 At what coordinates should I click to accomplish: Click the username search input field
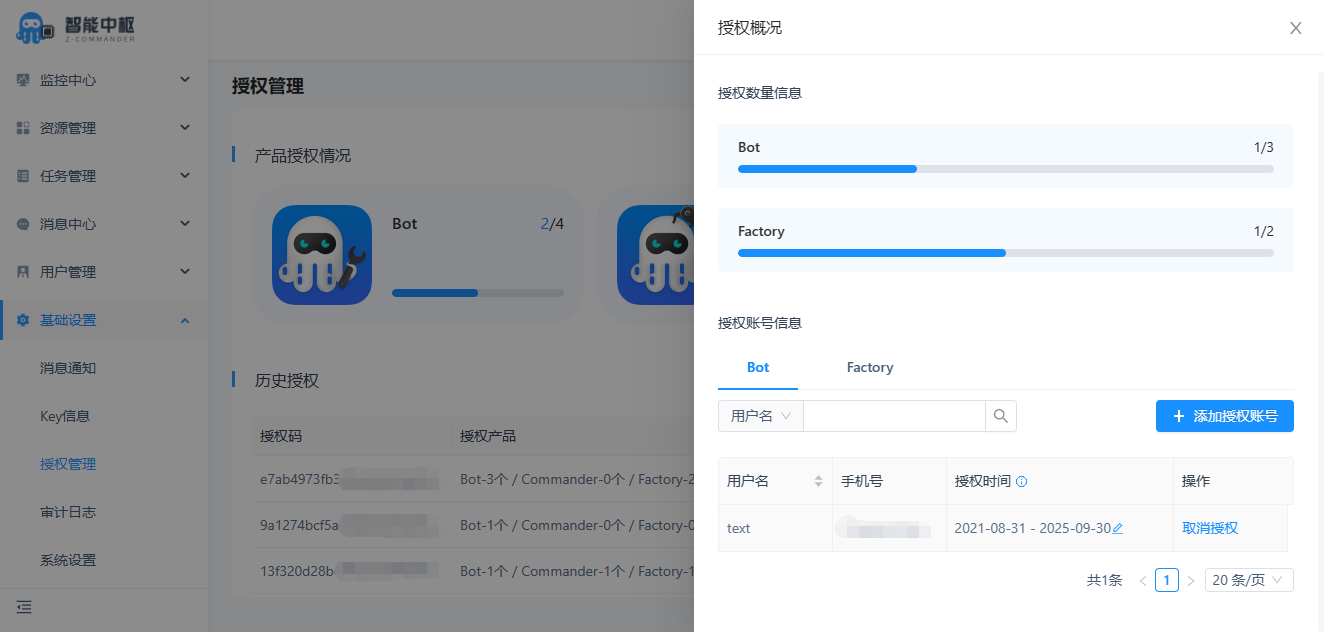click(894, 416)
